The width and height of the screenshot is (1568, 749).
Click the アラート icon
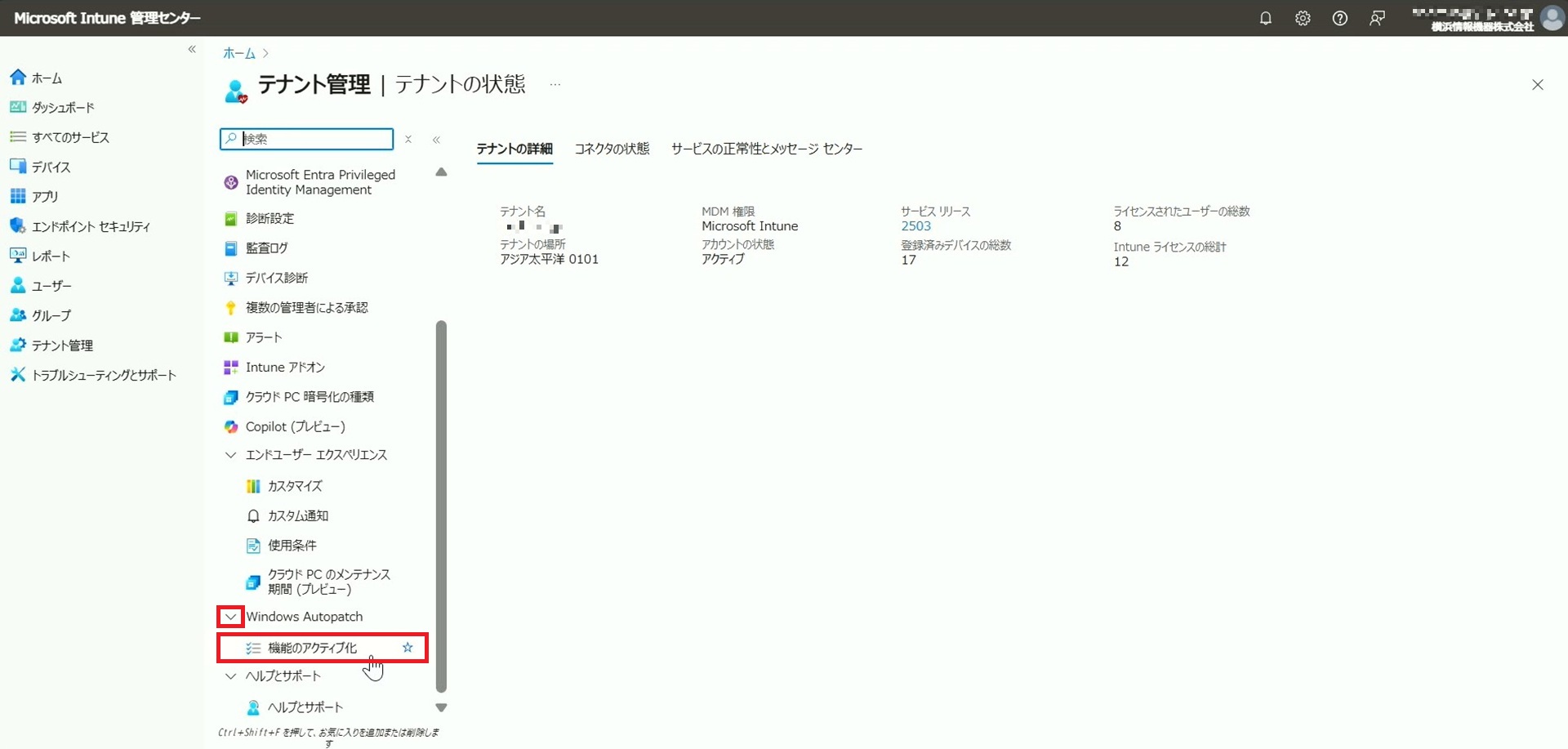[231, 337]
